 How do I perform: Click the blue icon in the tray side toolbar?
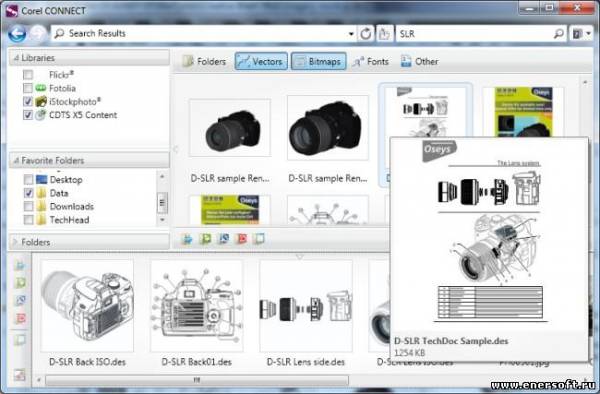pyautogui.click(x=20, y=265)
